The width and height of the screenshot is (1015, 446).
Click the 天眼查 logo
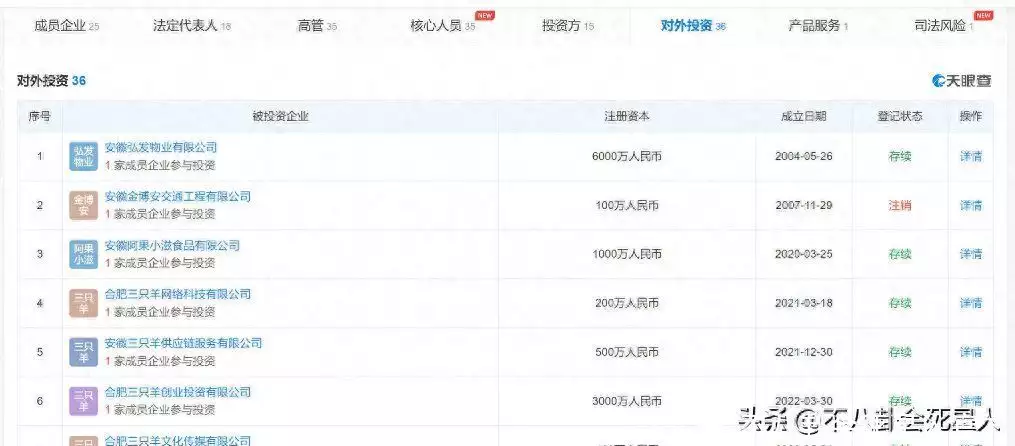point(961,81)
